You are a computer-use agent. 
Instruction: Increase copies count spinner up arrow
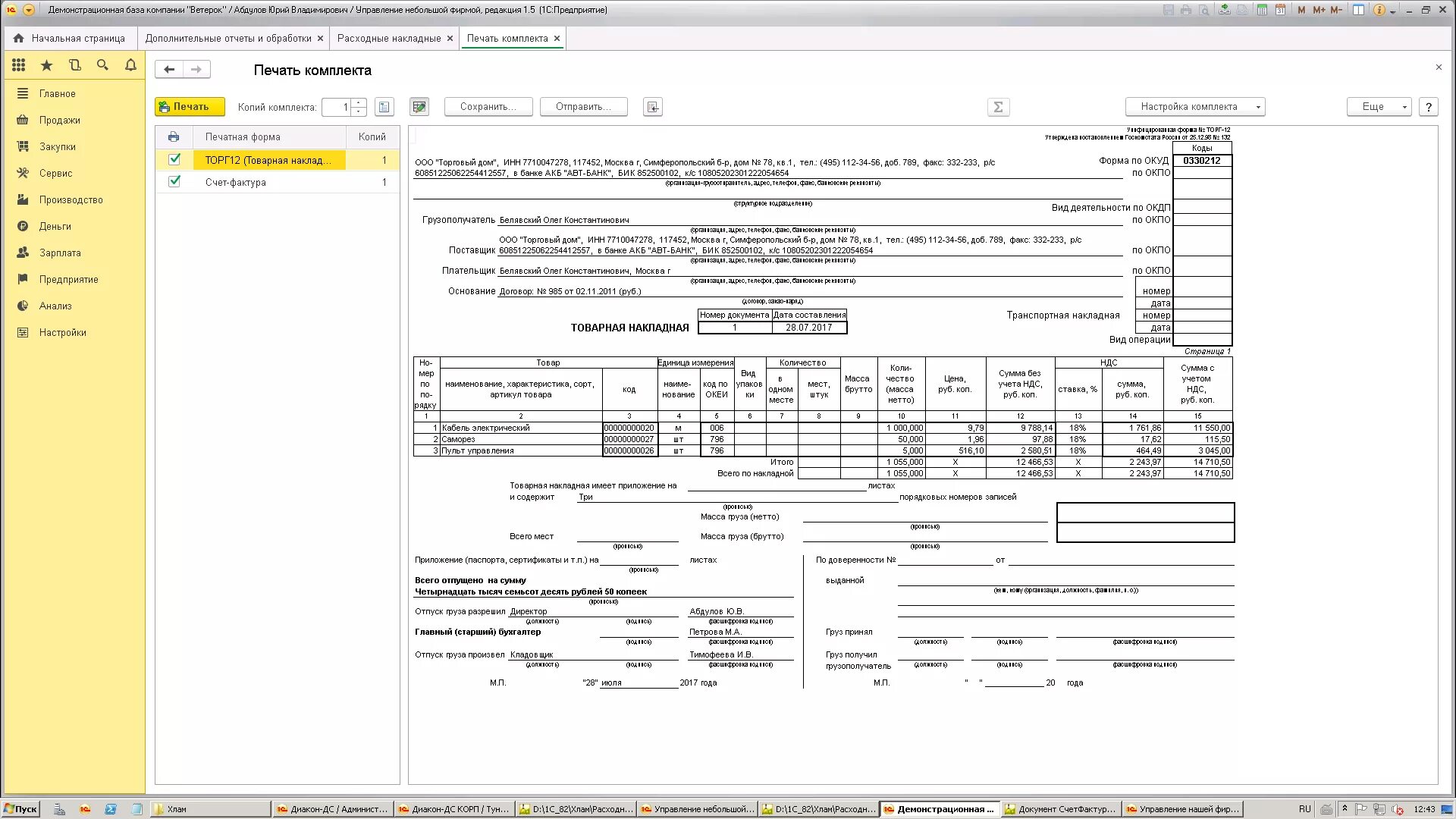[359, 102]
